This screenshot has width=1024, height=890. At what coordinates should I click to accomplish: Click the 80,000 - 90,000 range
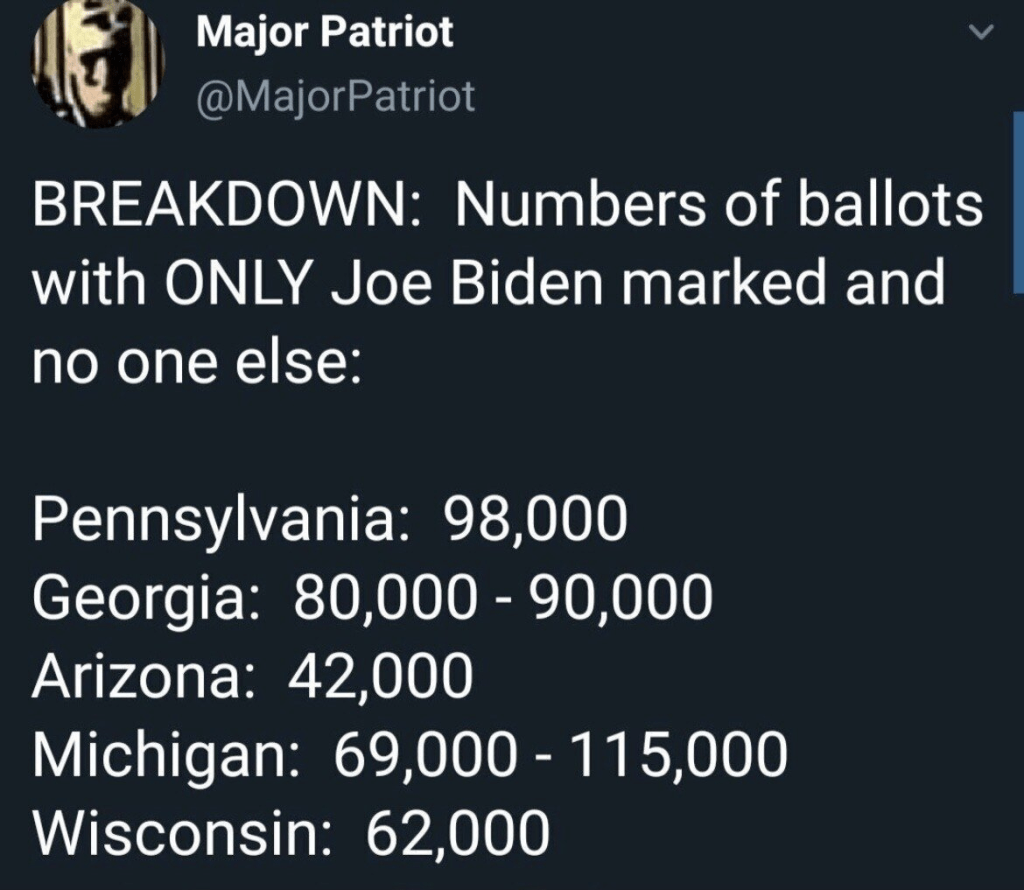pos(503,599)
